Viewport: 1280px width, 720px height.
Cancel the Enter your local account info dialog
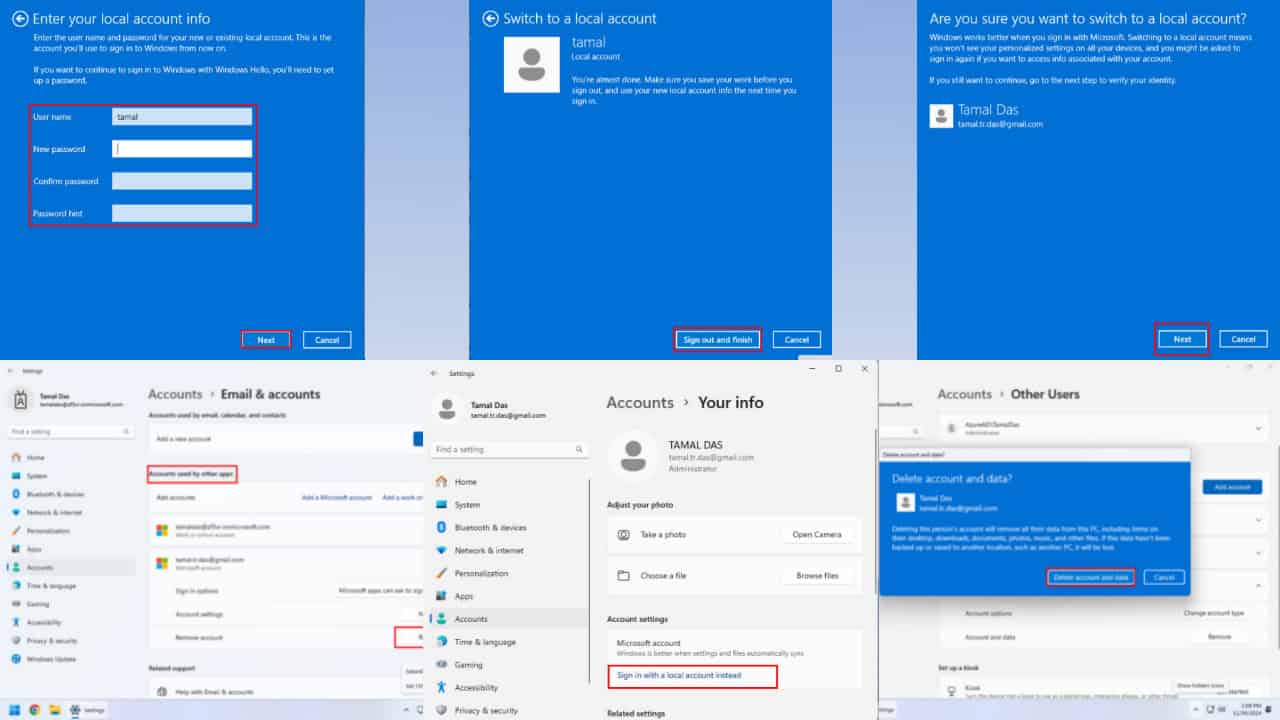point(327,340)
